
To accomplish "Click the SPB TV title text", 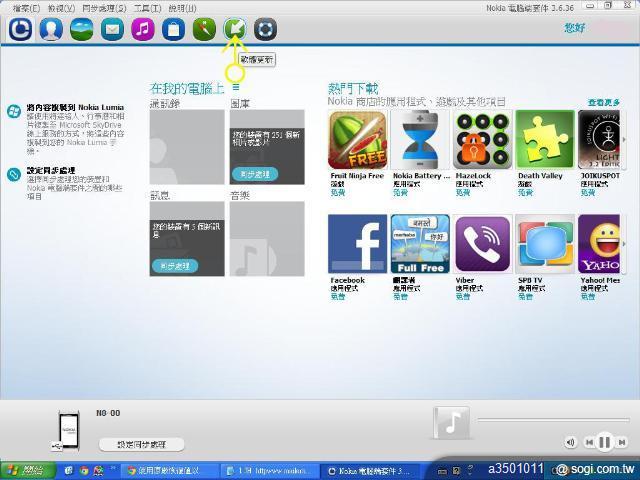I will point(530,280).
